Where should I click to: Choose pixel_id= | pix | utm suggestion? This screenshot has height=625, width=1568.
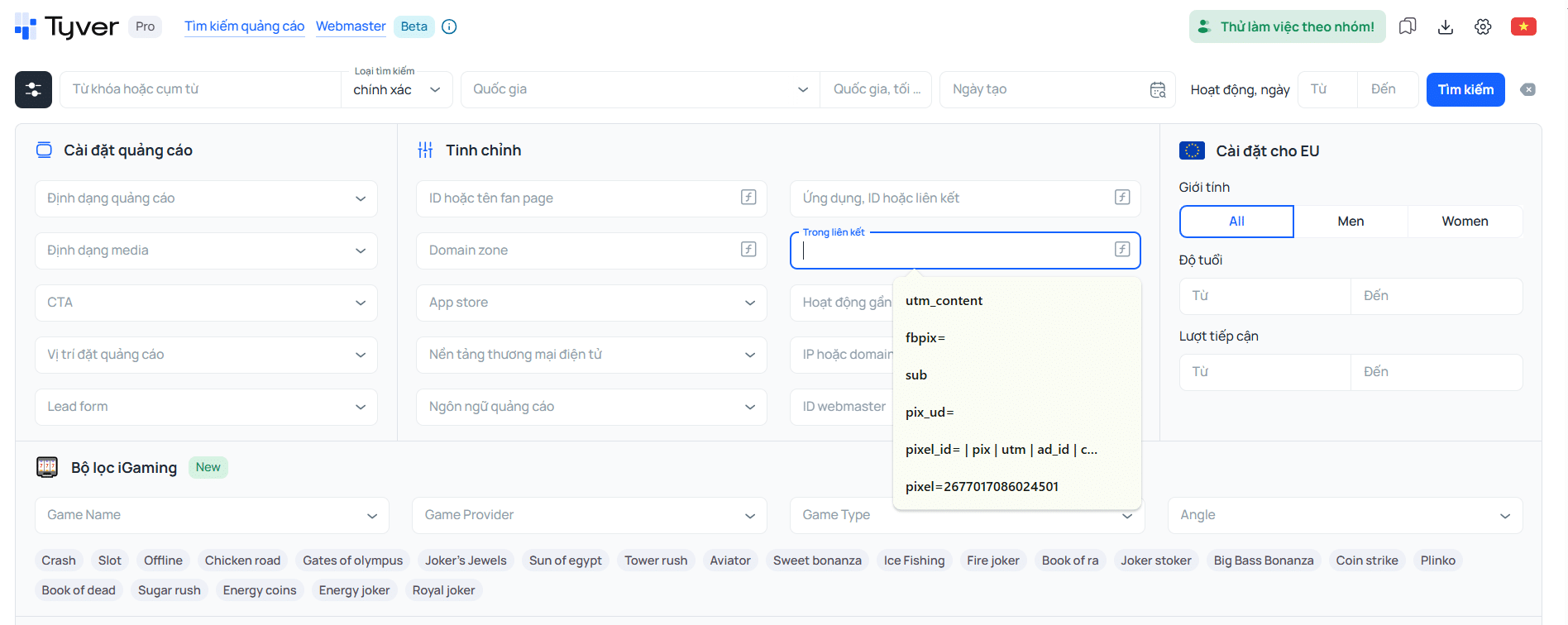click(x=1017, y=450)
